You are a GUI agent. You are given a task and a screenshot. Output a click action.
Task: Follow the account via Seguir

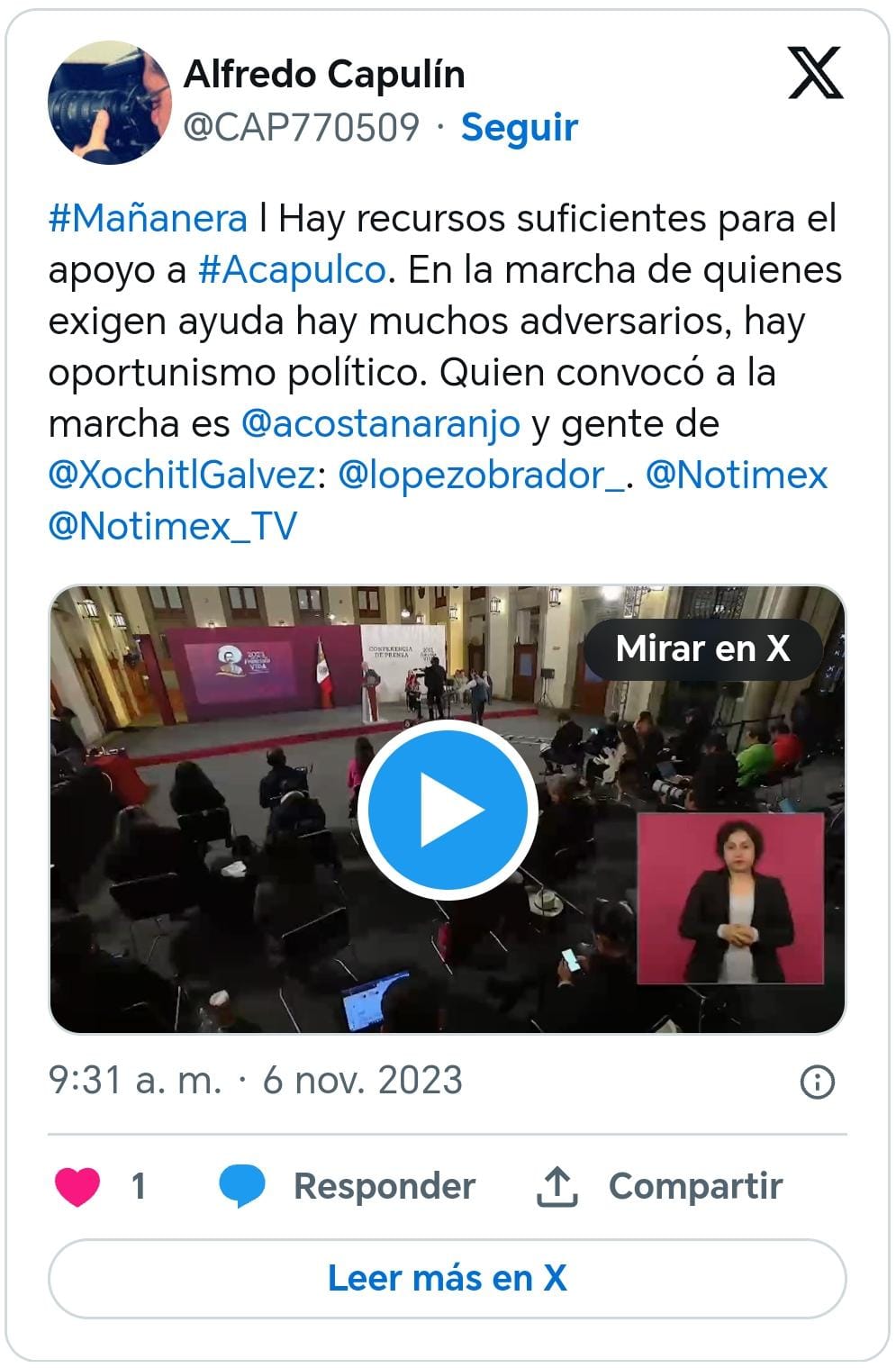click(x=519, y=127)
